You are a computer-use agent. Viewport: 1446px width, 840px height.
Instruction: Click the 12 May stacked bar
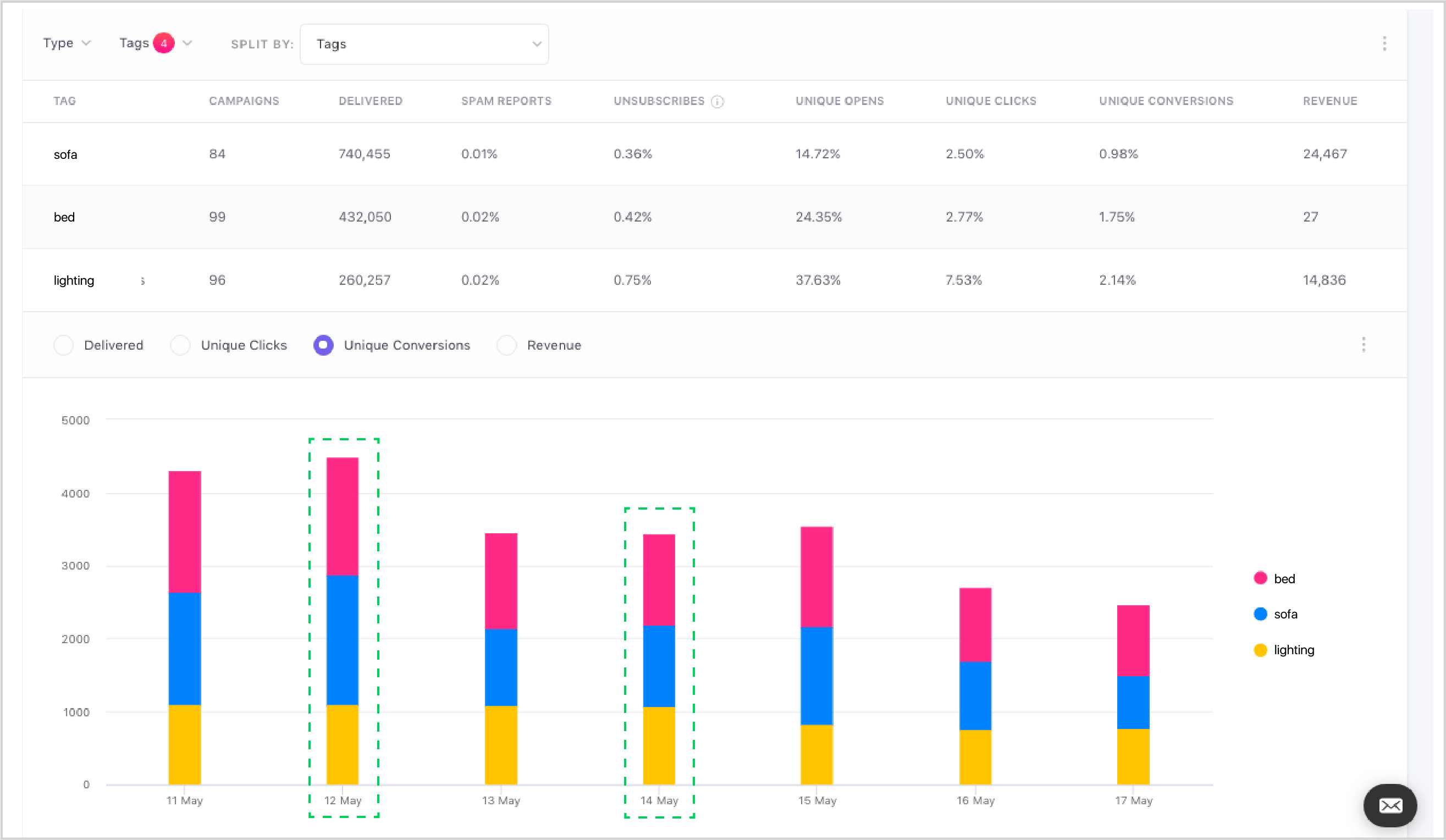coord(343,620)
